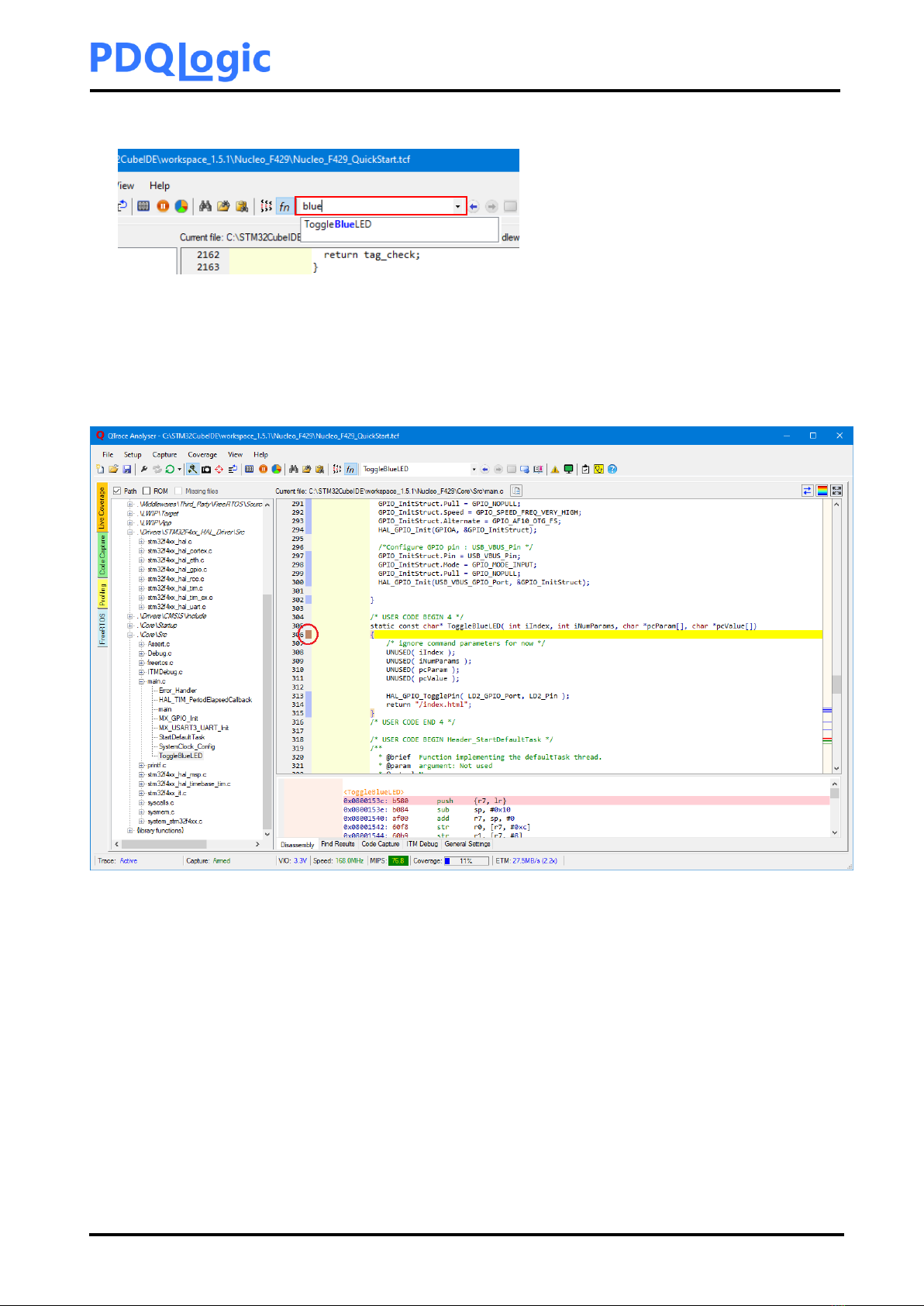The width and height of the screenshot is (924, 1306).
Task: Click the copy path icon beside Current file
Action: pos(516,491)
